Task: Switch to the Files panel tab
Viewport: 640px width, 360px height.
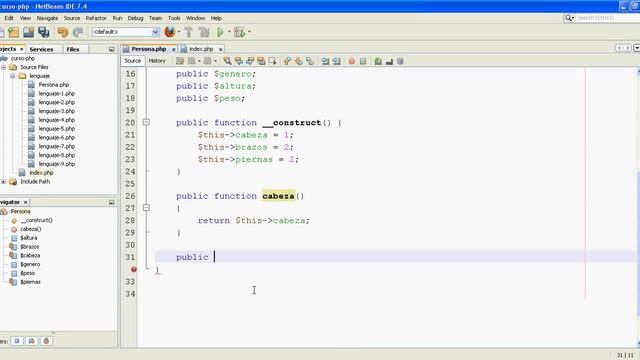Action: [x=73, y=49]
